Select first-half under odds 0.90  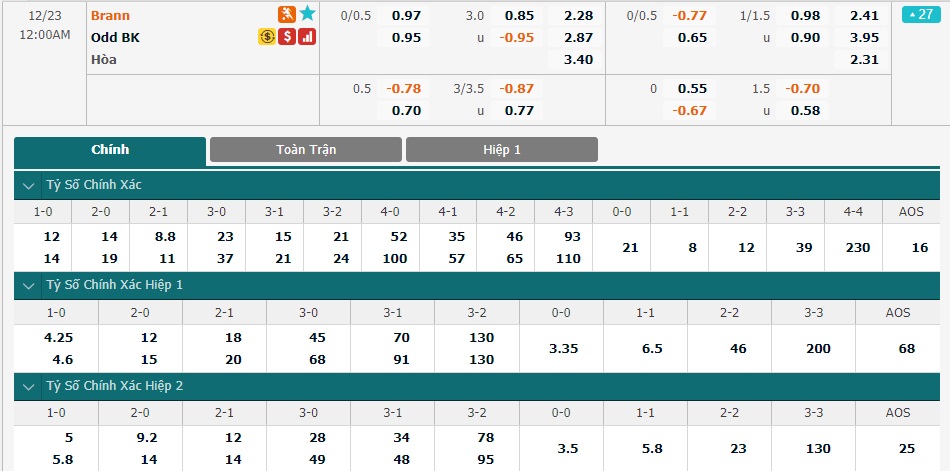pyautogui.click(x=805, y=38)
